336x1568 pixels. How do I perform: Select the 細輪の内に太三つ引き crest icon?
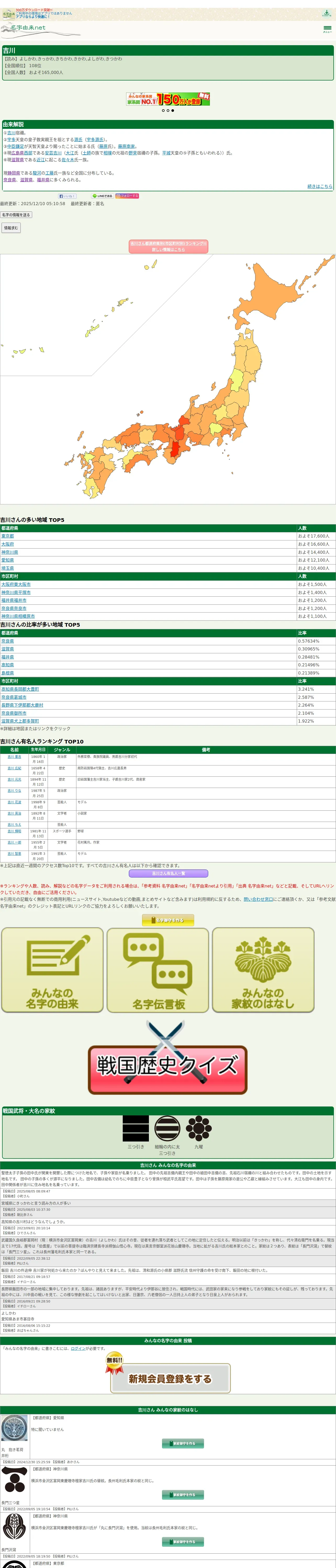pyautogui.click(x=167, y=1128)
